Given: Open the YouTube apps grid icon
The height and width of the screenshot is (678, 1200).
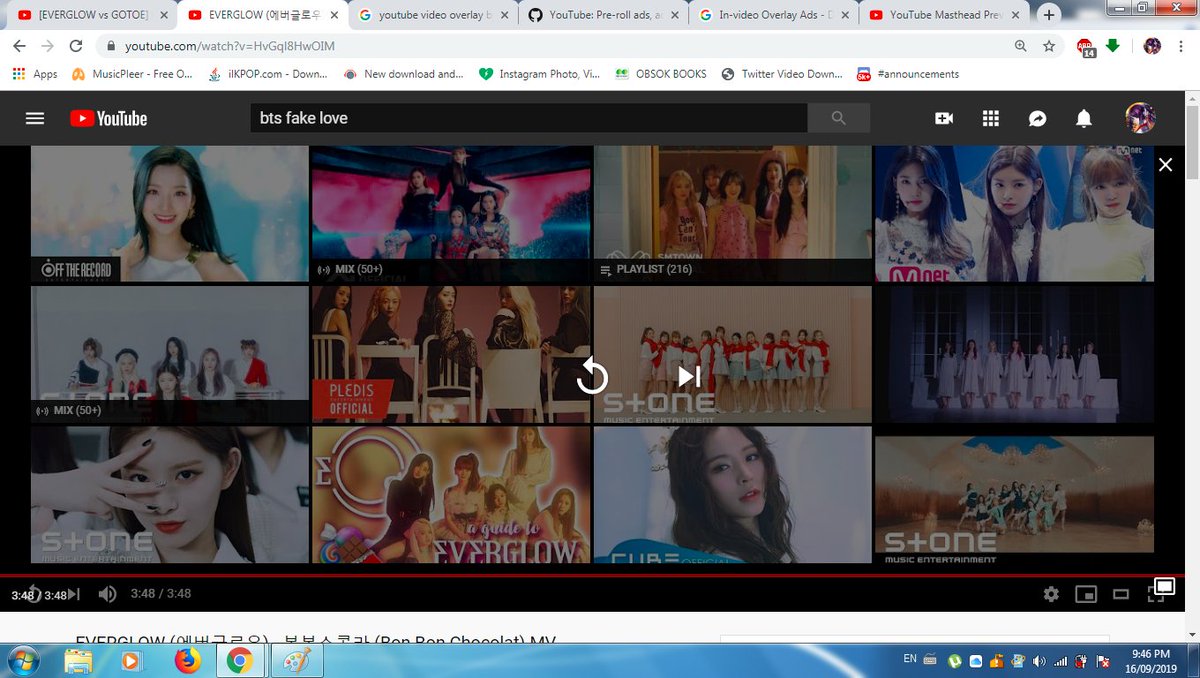Looking at the screenshot, I should (x=991, y=118).
